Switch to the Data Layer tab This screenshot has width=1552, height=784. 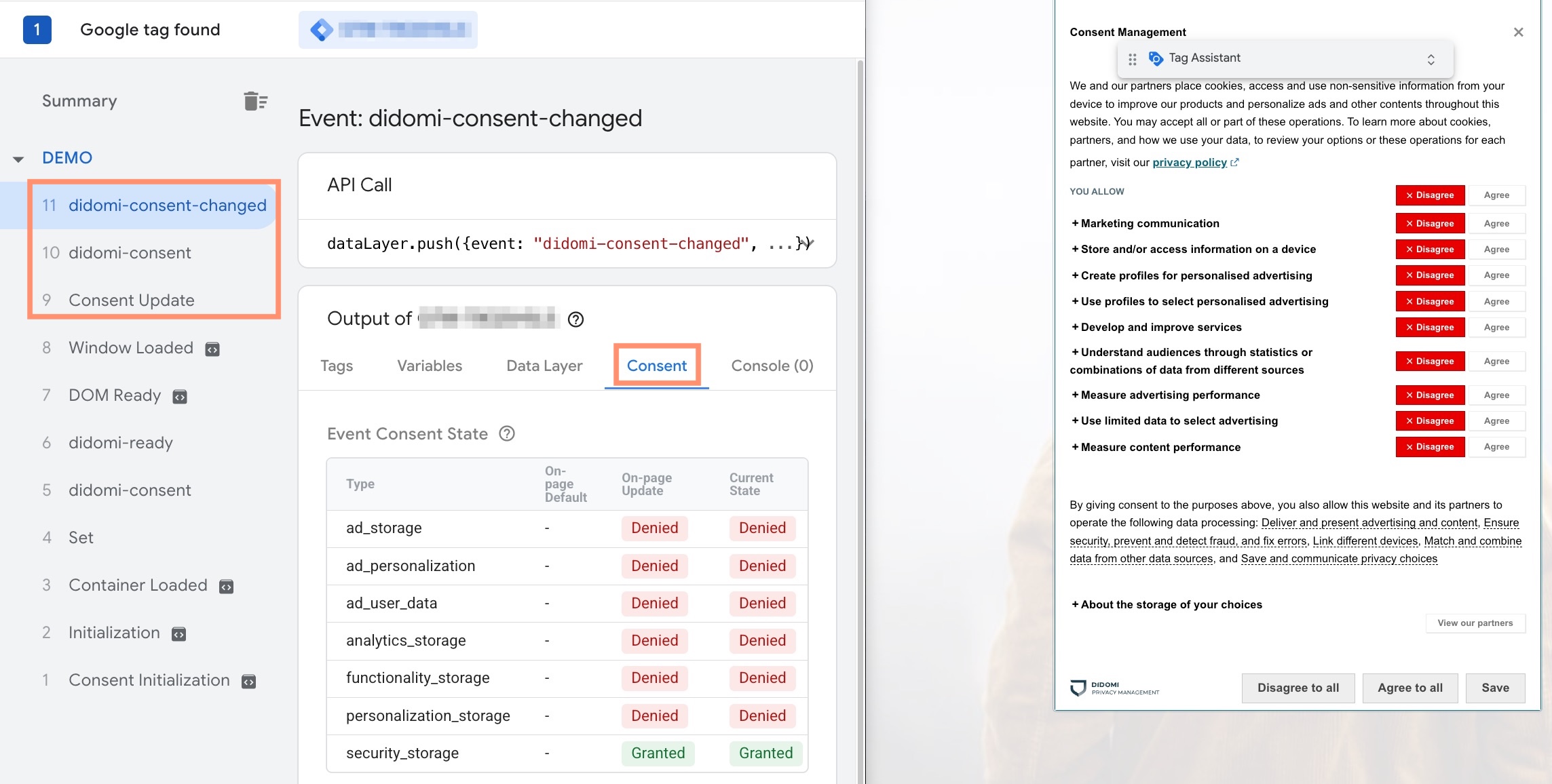544,366
